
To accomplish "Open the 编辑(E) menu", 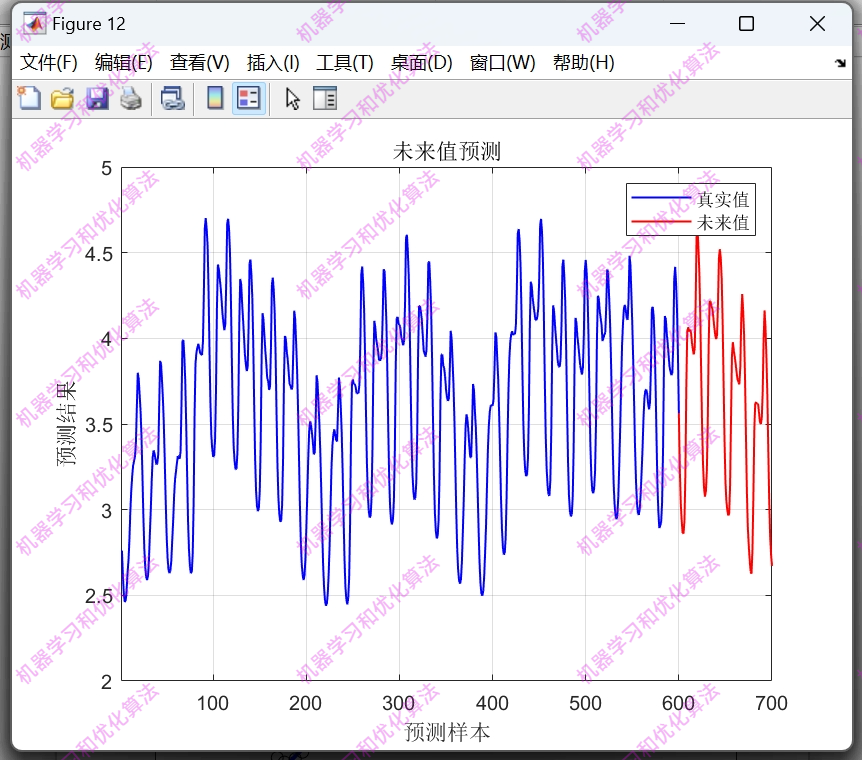I will click(x=124, y=63).
